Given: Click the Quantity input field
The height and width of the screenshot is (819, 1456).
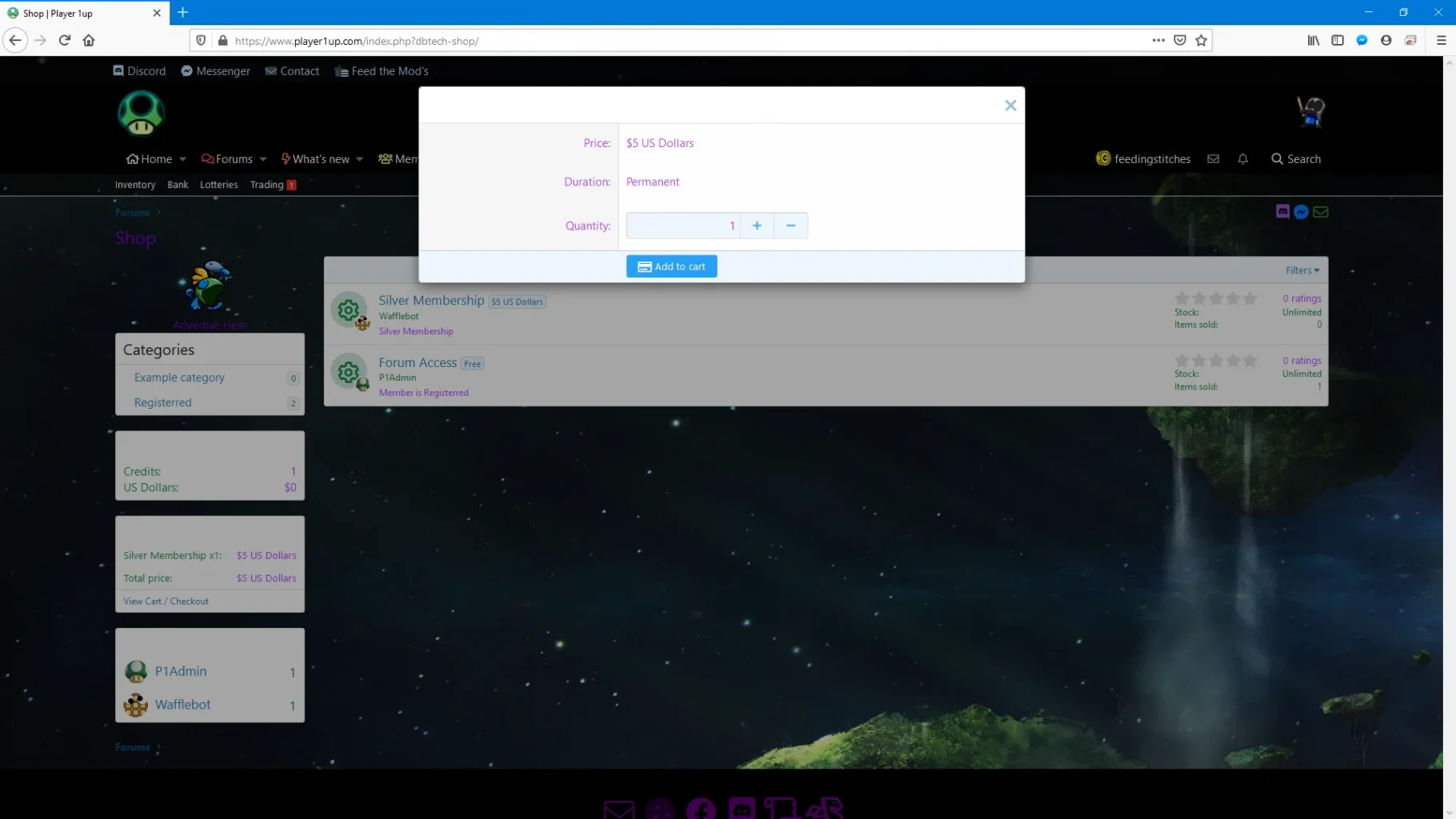Looking at the screenshot, I should tap(683, 226).
